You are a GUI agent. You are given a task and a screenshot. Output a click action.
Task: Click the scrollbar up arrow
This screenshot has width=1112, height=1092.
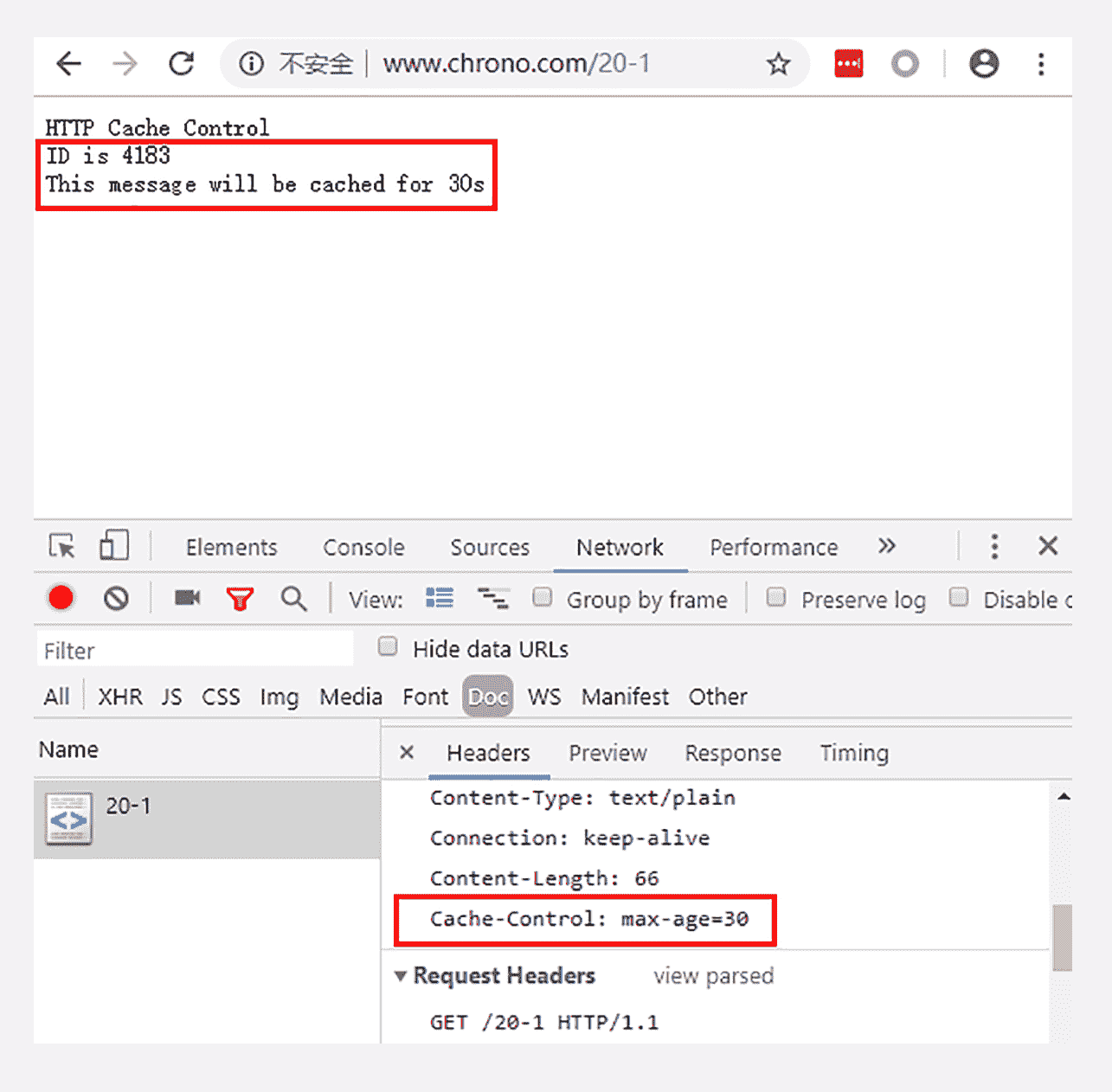coord(1064,796)
